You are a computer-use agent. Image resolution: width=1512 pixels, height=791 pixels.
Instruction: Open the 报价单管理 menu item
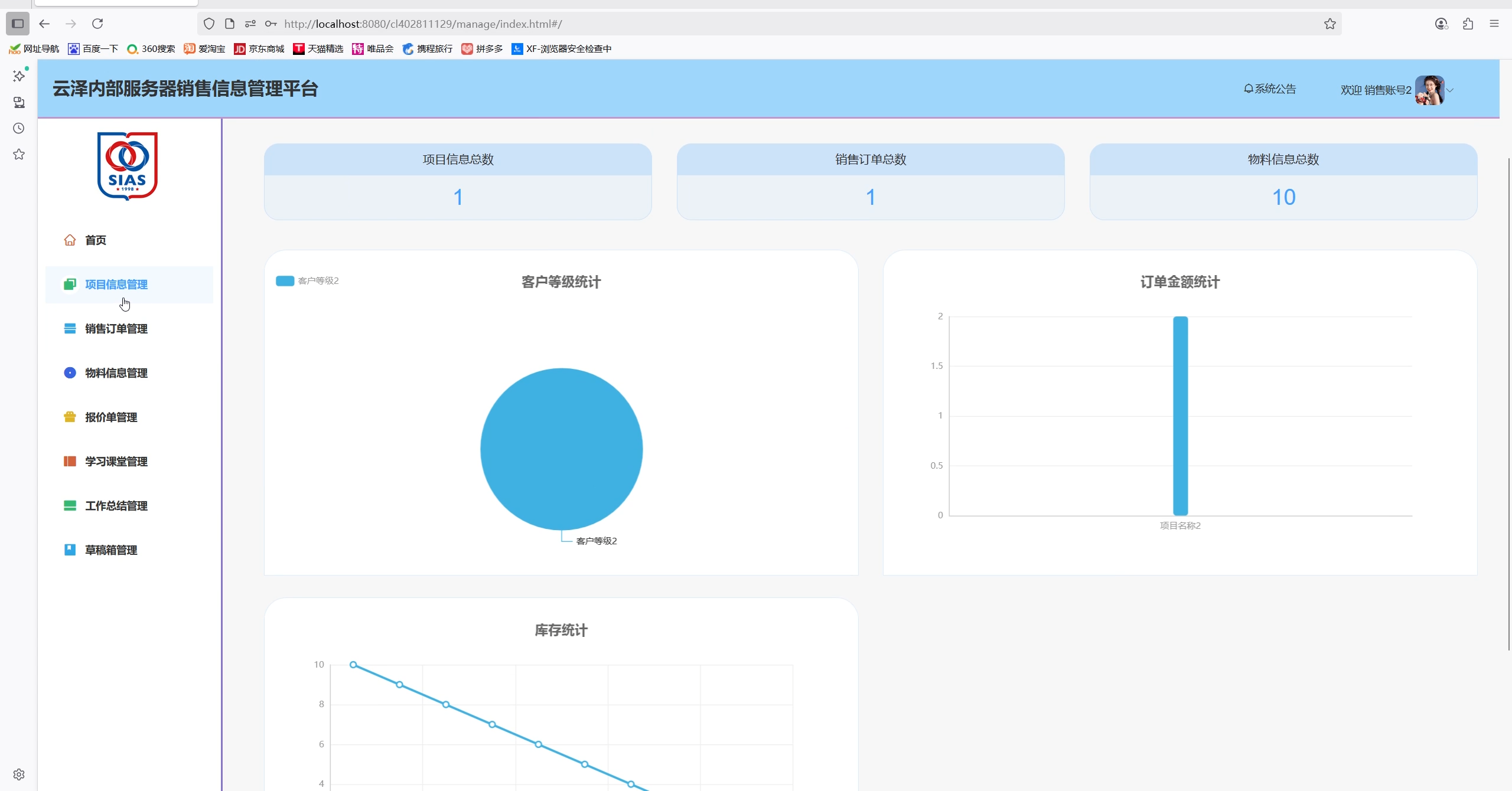[111, 417]
